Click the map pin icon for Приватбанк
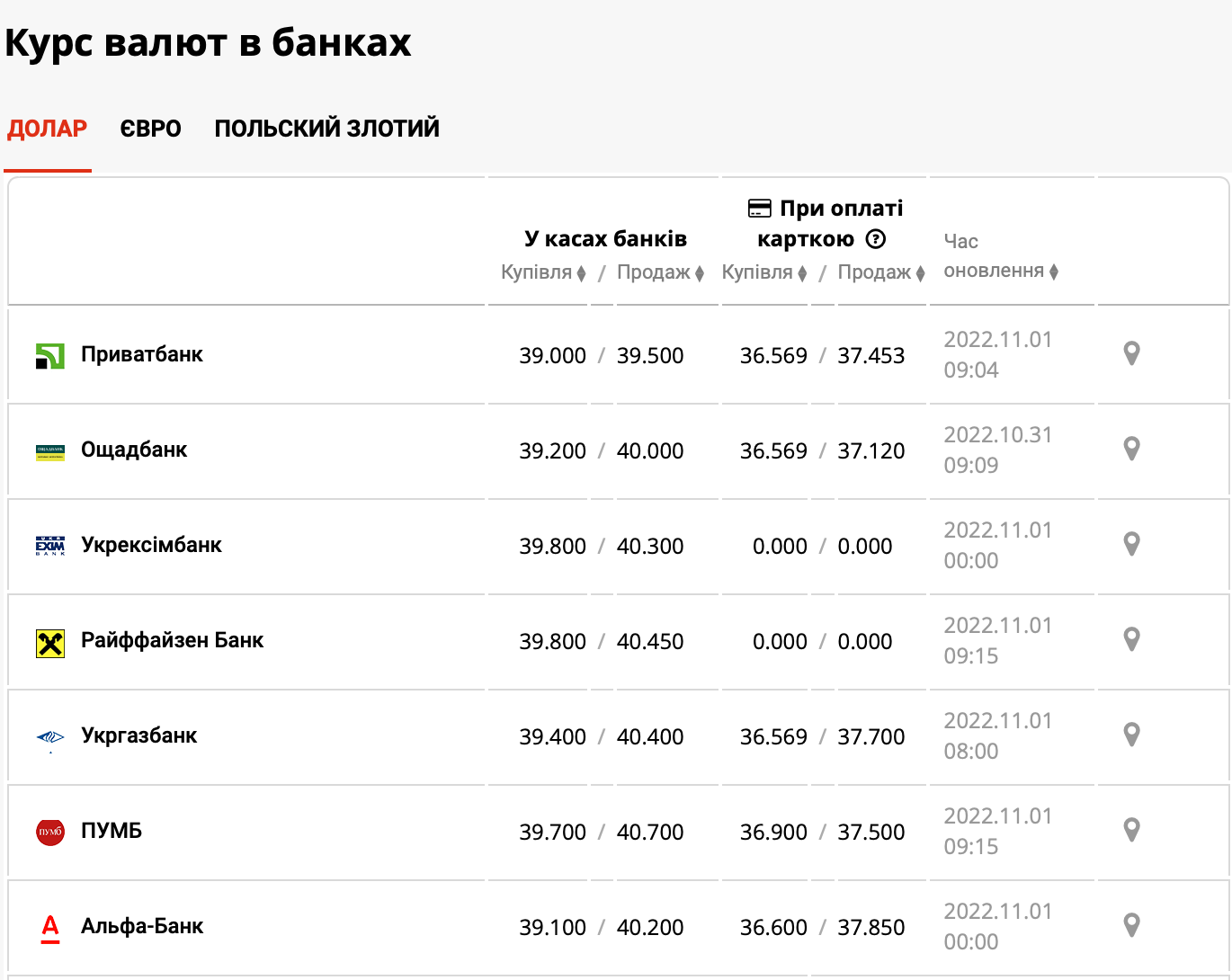This screenshot has width=1232, height=980. pos(1131,353)
